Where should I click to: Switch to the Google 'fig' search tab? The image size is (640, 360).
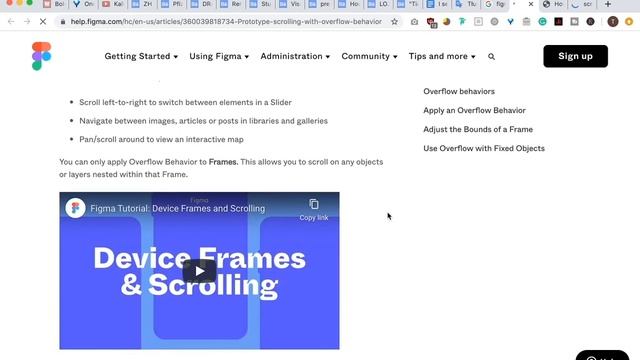click(x=495, y=4)
